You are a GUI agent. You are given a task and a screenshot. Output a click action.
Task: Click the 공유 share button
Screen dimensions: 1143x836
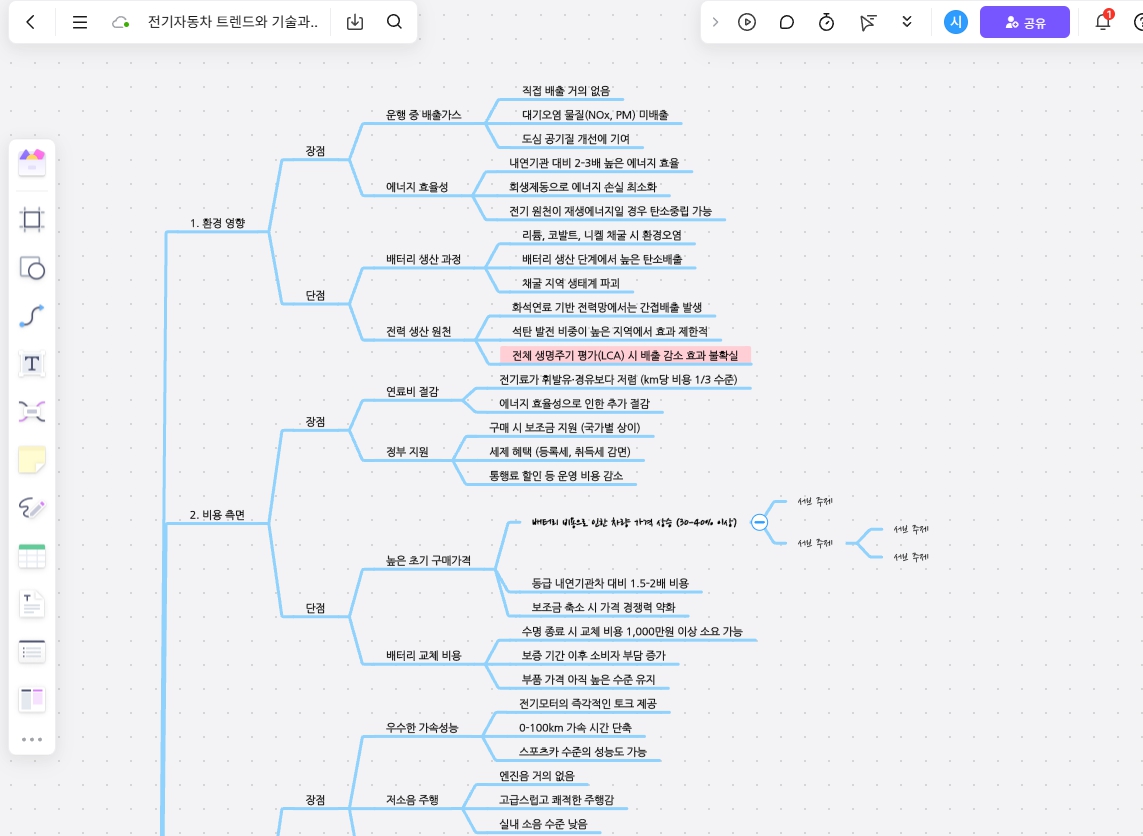tap(1025, 22)
